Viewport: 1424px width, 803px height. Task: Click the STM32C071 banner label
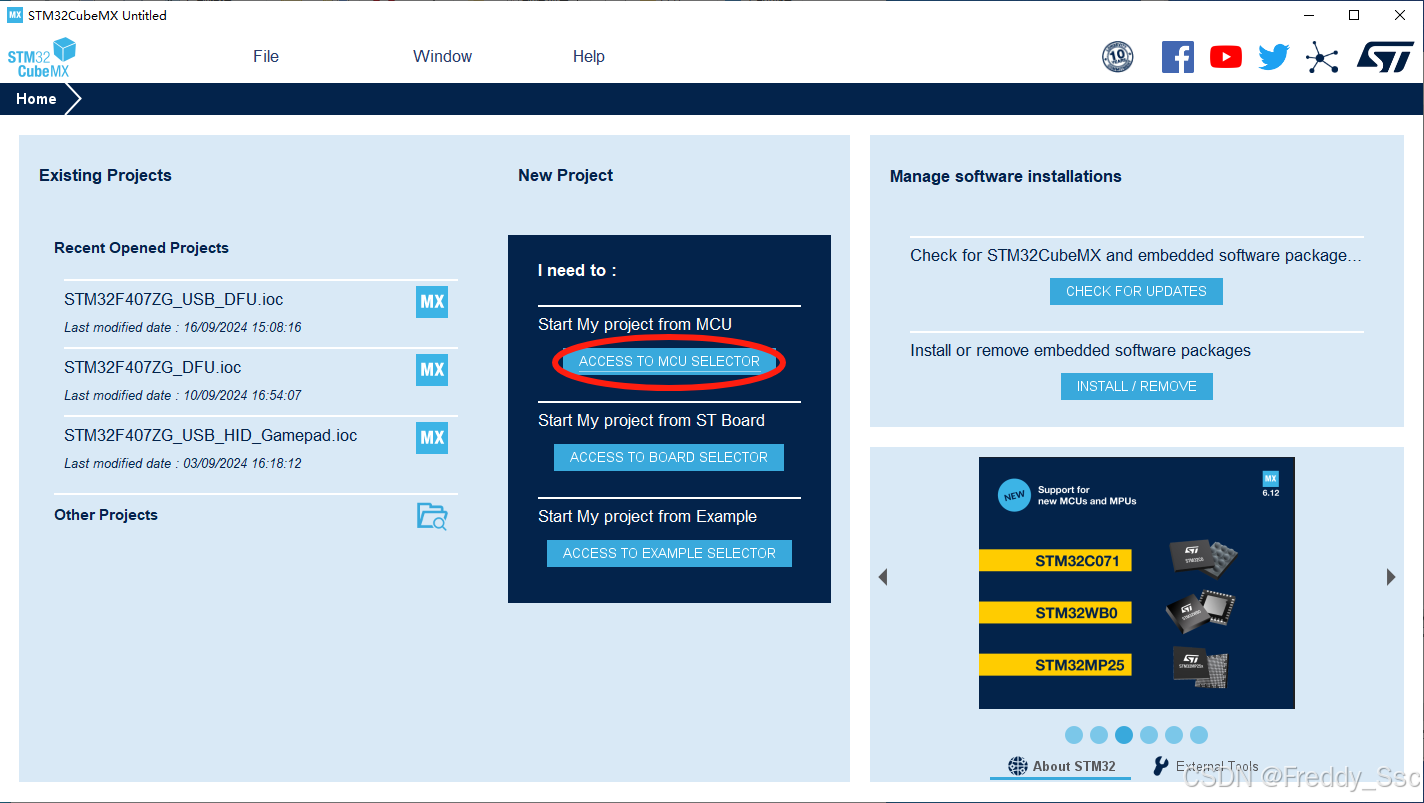coord(1055,561)
